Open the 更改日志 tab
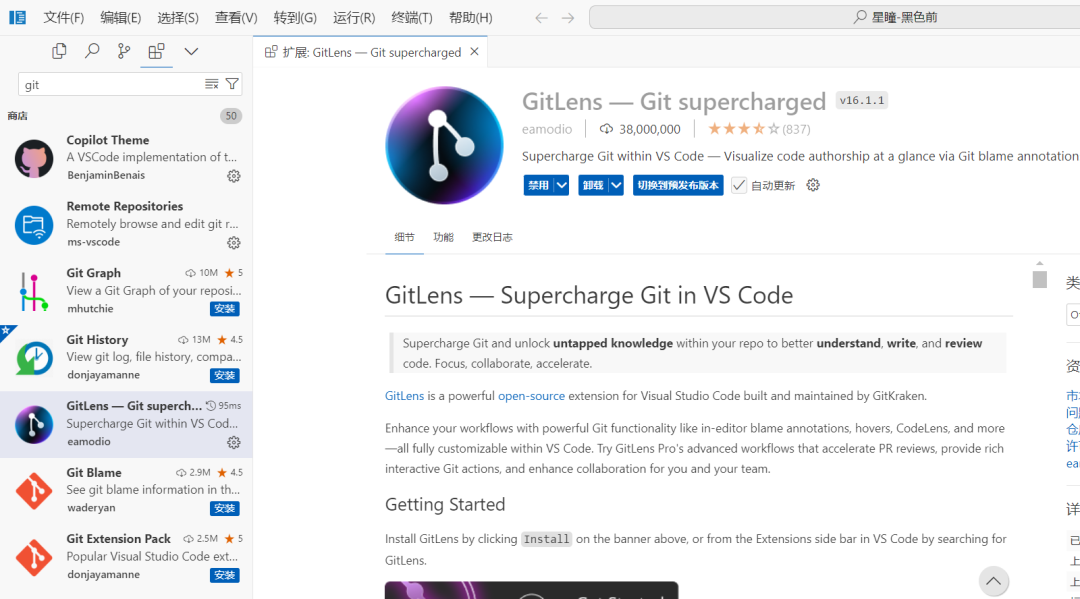Image resolution: width=1080 pixels, height=599 pixels. click(x=492, y=238)
